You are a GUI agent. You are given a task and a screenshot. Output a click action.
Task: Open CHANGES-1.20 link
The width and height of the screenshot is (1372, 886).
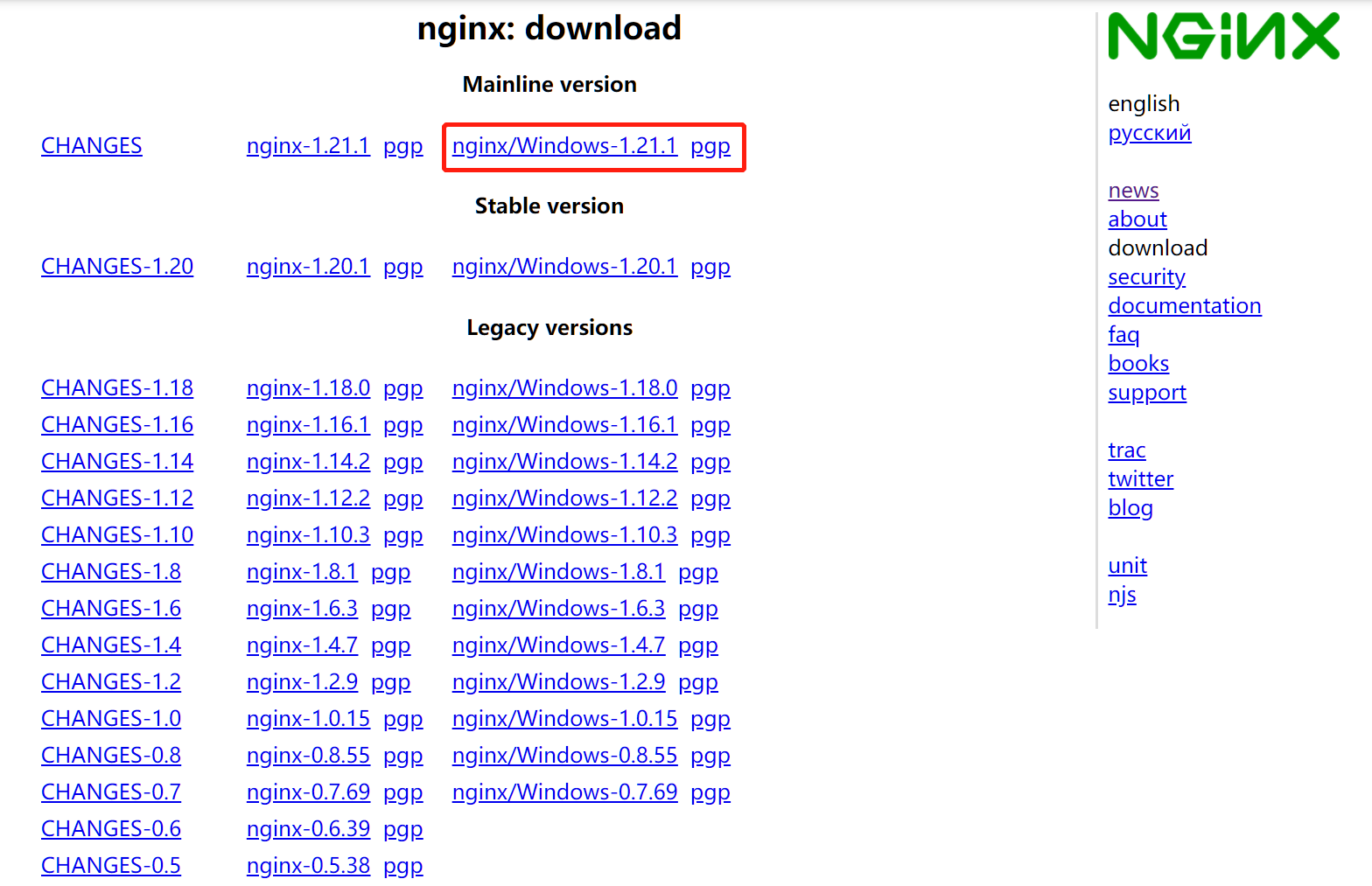(x=117, y=267)
